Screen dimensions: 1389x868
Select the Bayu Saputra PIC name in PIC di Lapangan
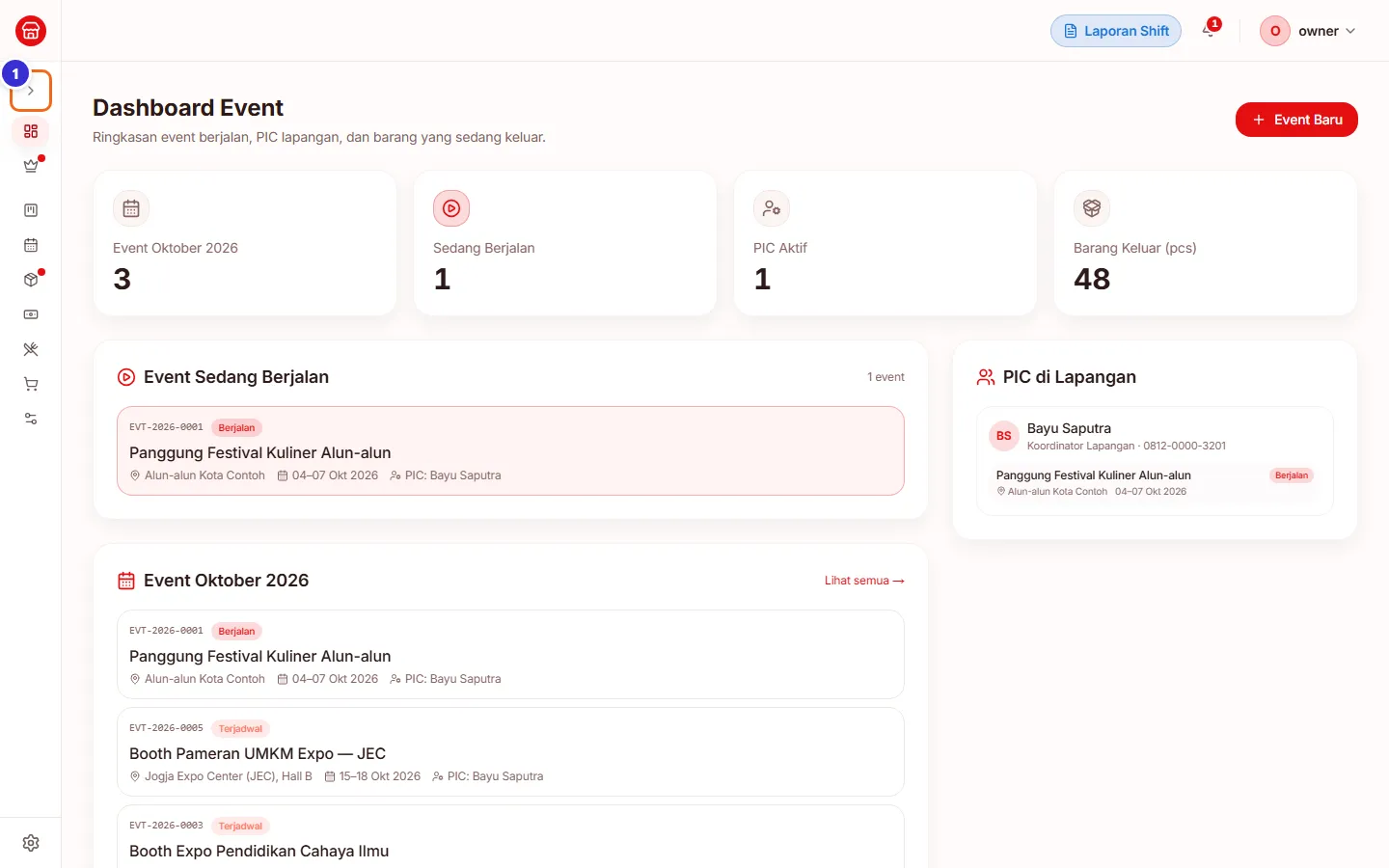tap(1069, 428)
